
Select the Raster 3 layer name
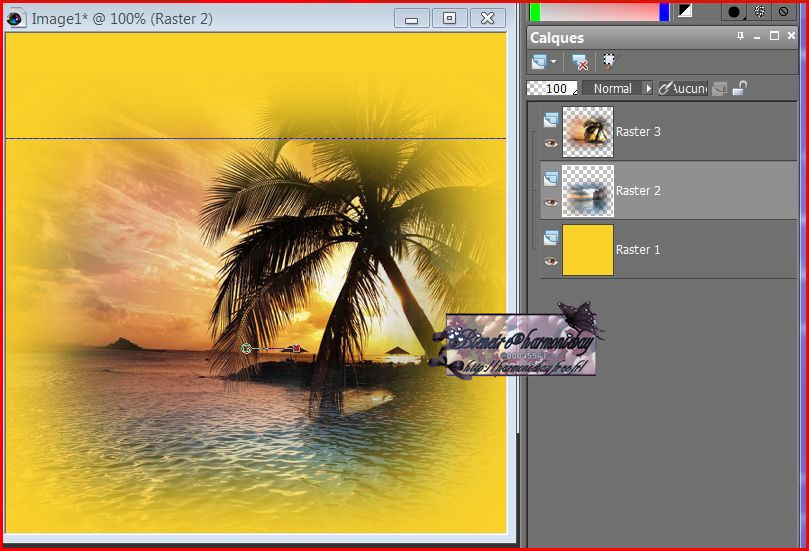[638, 132]
